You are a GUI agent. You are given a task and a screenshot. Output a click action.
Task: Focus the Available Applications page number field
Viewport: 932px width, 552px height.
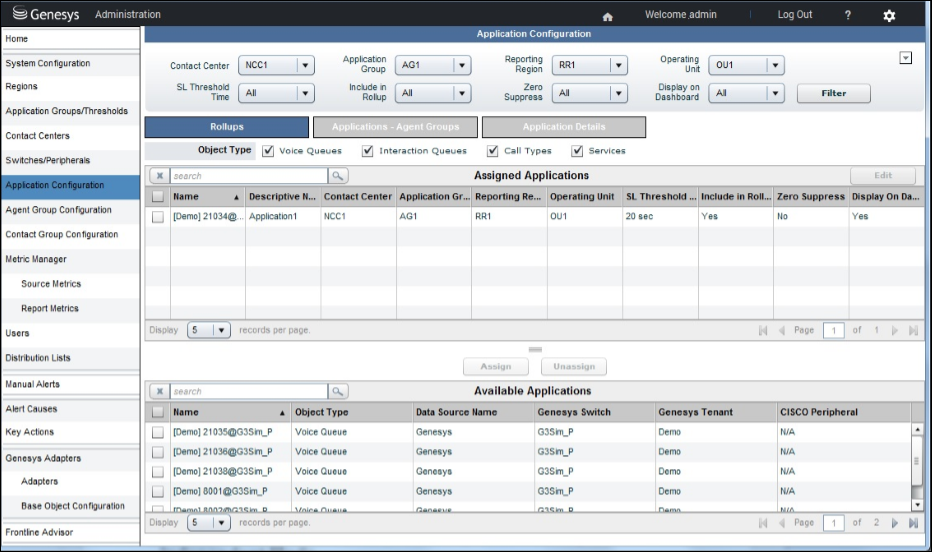[x=833, y=523]
